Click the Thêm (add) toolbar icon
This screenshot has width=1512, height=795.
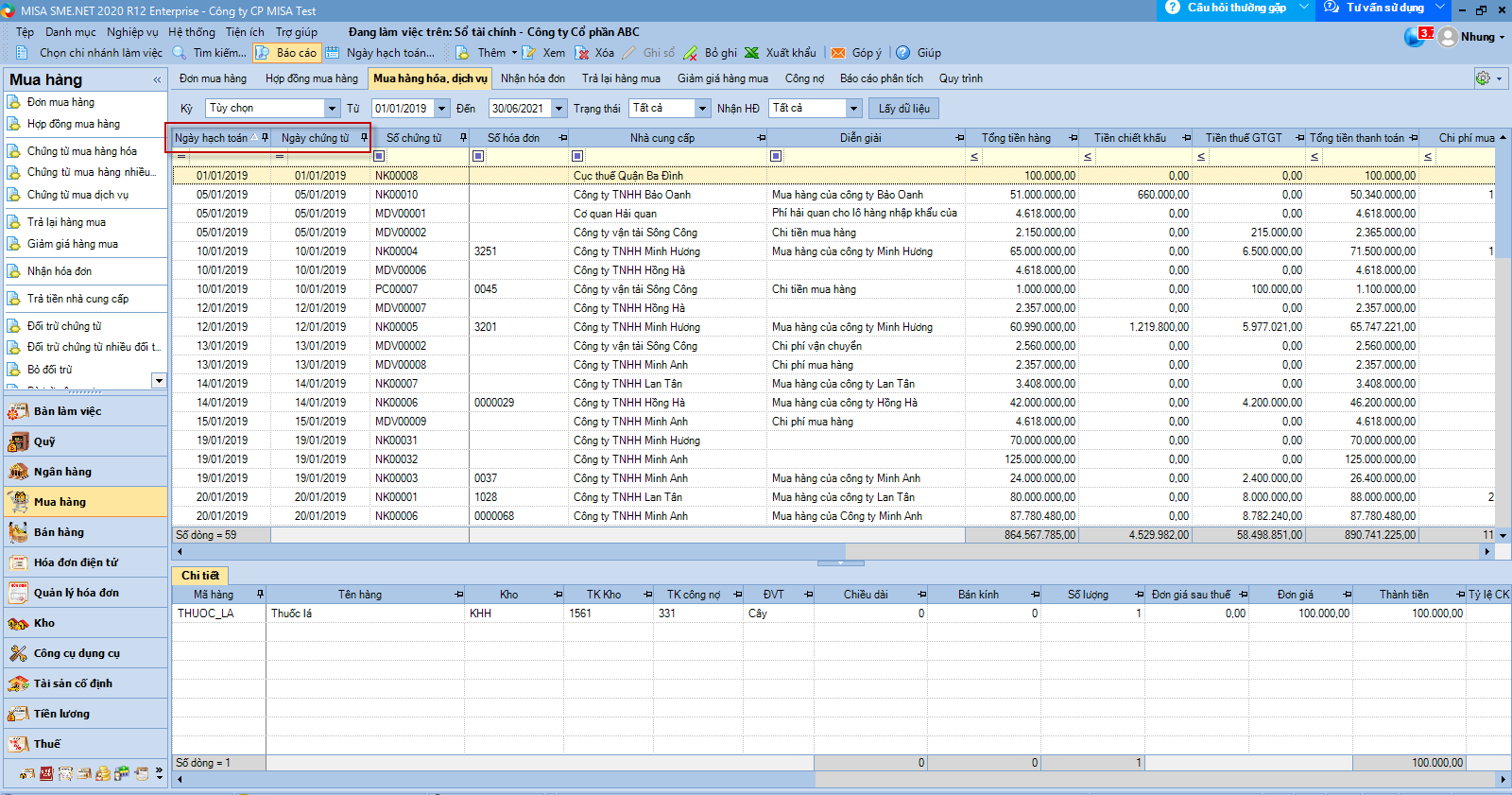462,53
